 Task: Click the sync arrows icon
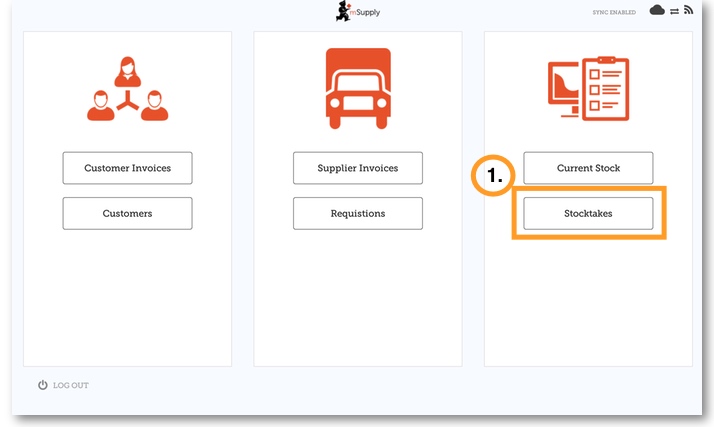[674, 11]
